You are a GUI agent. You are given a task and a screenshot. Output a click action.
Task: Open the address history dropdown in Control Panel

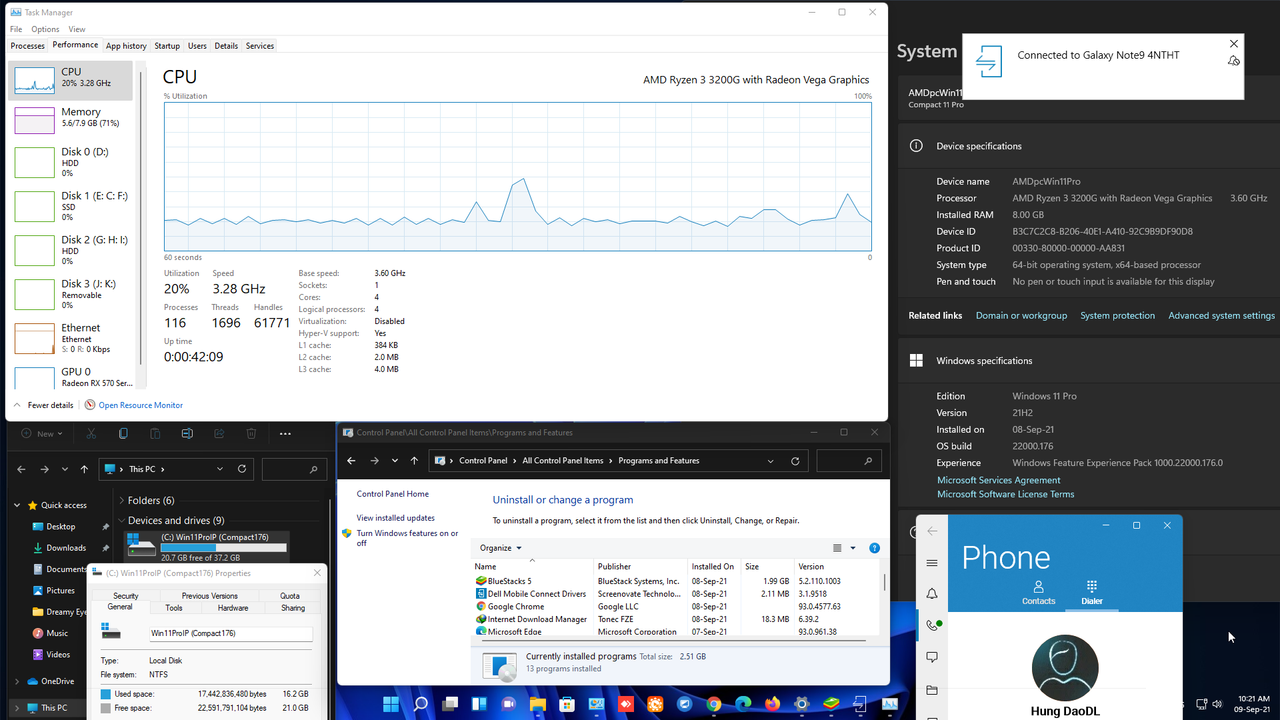pos(770,461)
